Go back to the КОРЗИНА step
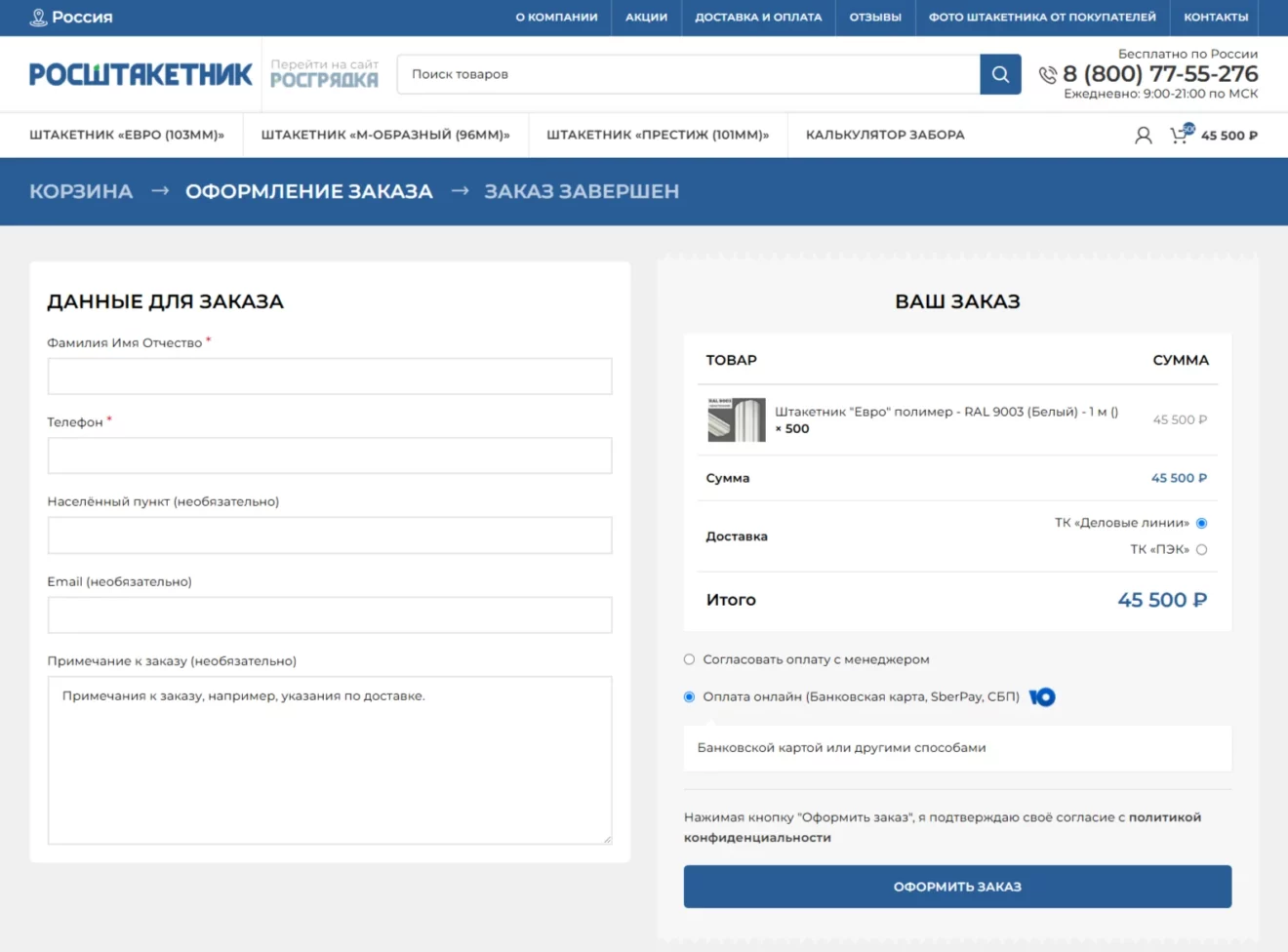Image resolution: width=1288 pixels, height=952 pixels. [81, 191]
